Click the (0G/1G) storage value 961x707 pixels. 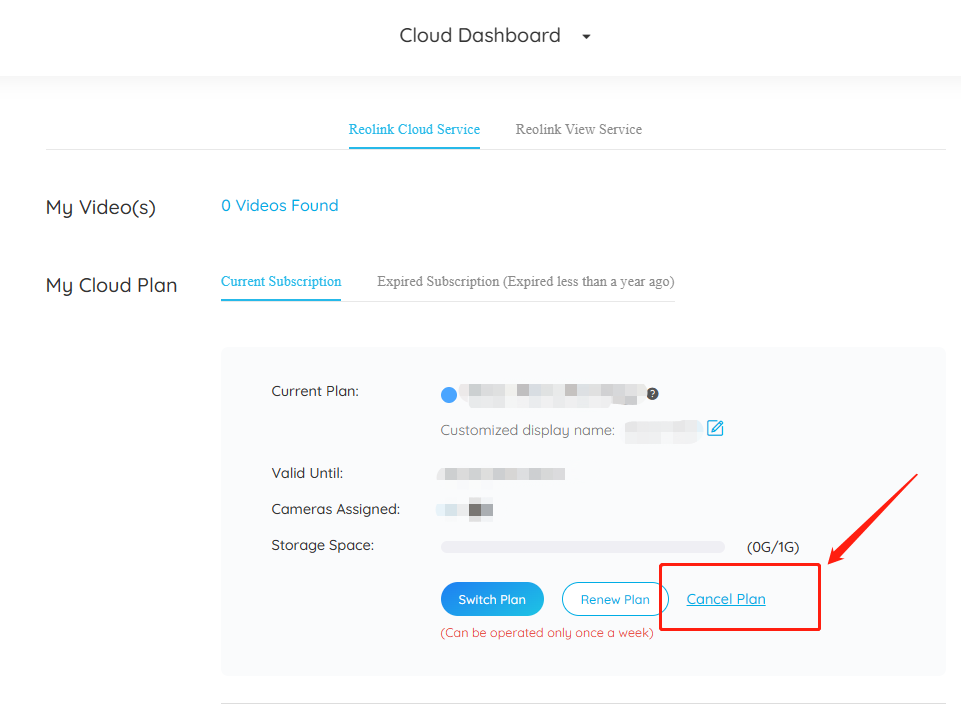773,547
